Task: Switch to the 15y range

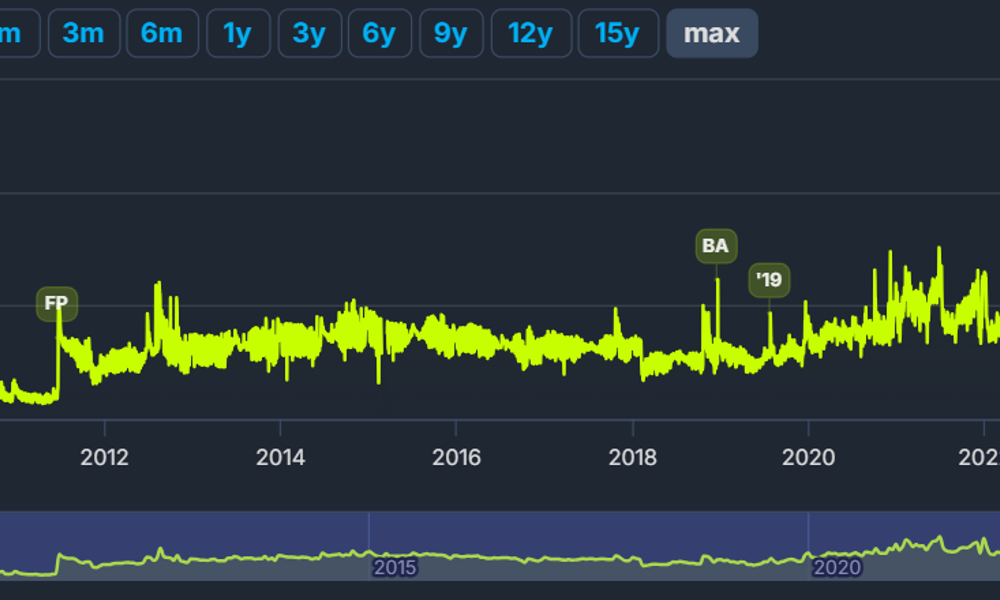Action: [x=618, y=34]
